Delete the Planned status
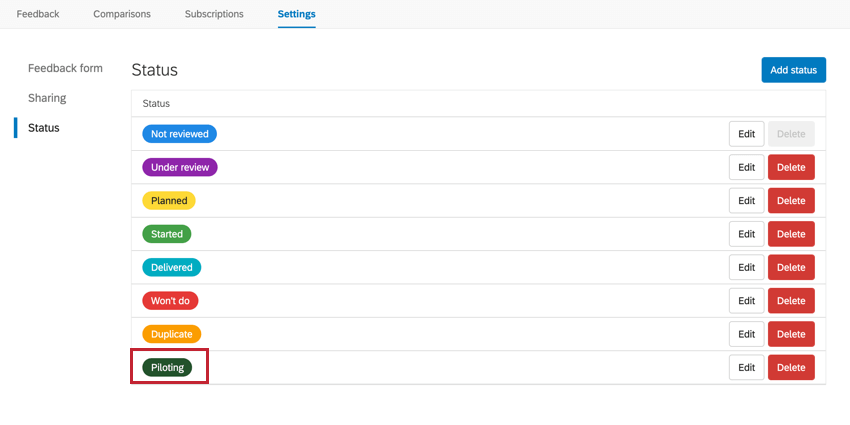The image size is (850, 425). tap(790, 201)
